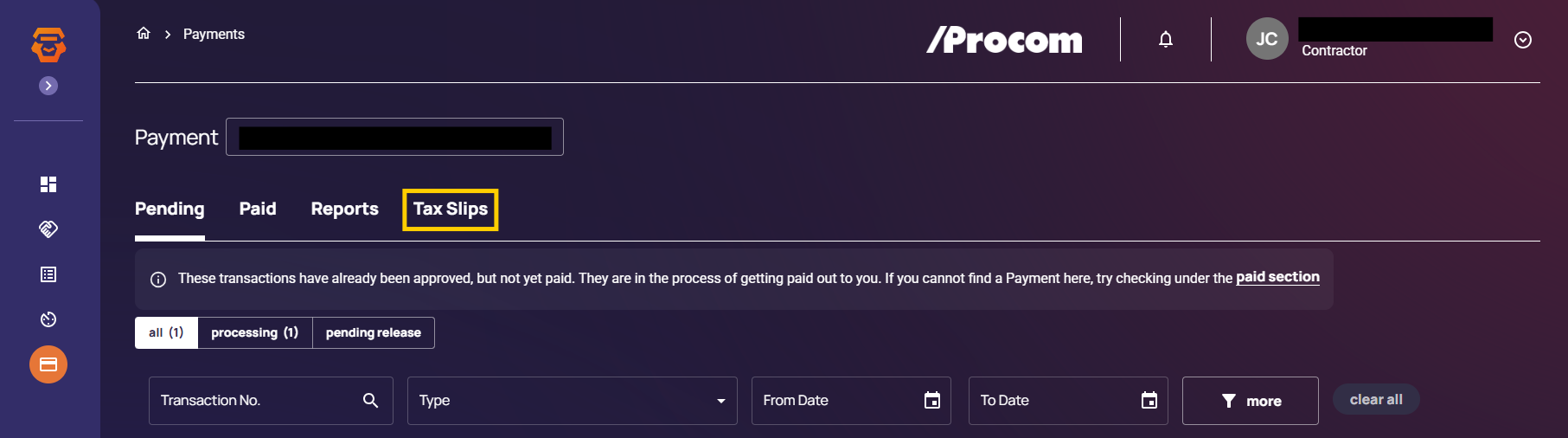This screenshot has width=1568, height=438.
Task: Click the timer clock icon in the sidebar
Action: 48,319
